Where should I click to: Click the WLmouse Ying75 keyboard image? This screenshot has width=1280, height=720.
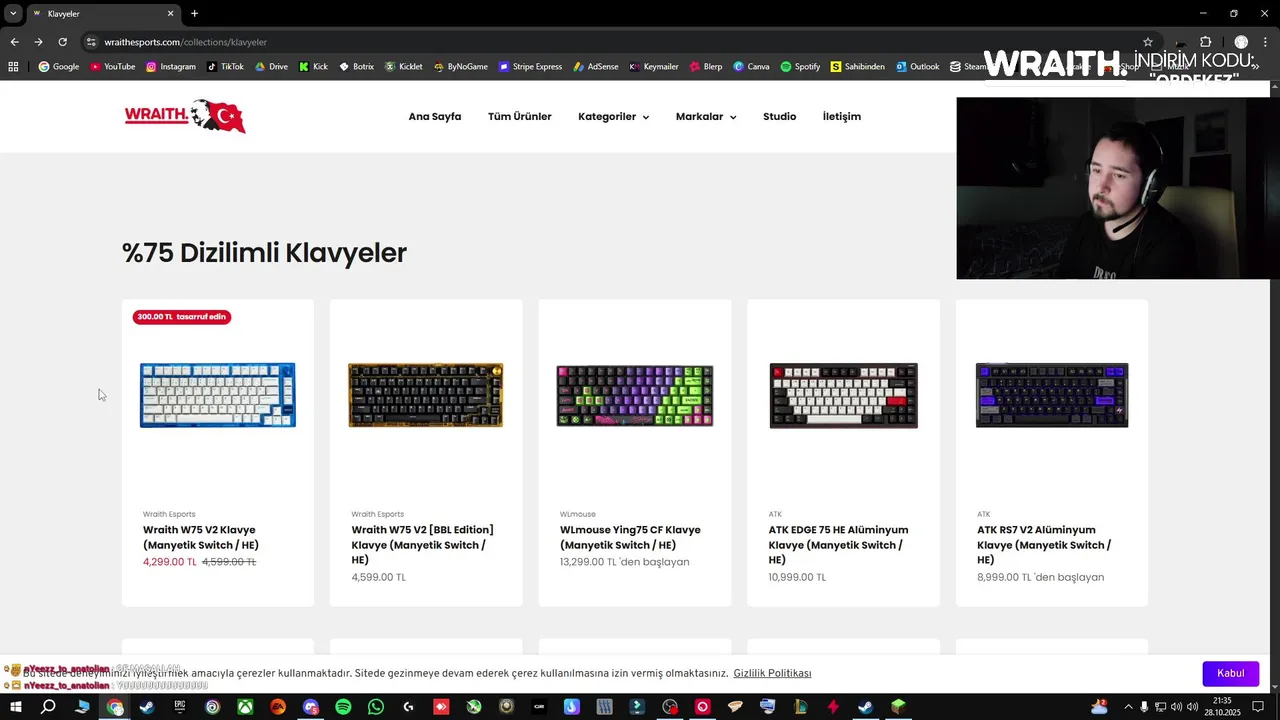(x=635, y=396)
